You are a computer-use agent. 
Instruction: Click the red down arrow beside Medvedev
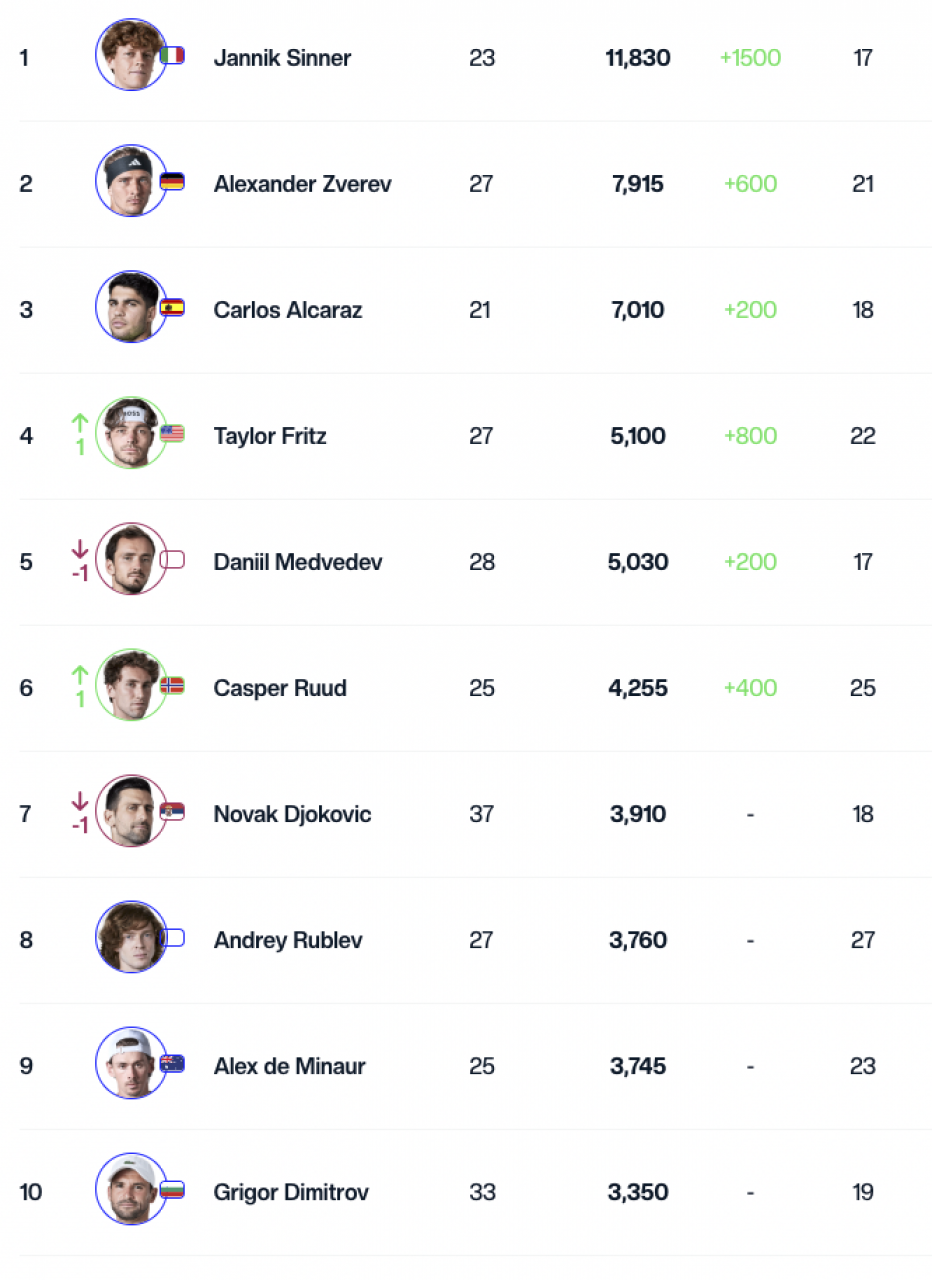click(x=80, y=549)
